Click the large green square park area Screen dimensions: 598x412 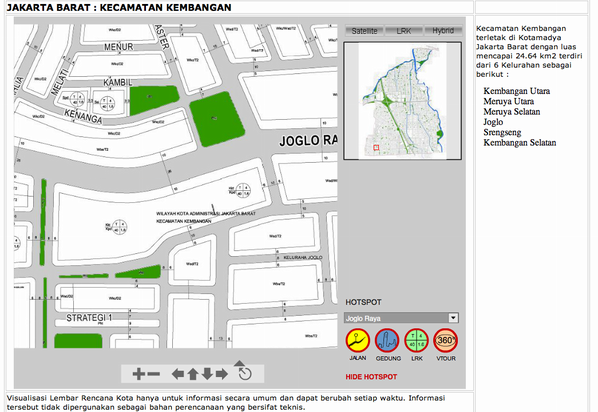(x=217, y=119)
